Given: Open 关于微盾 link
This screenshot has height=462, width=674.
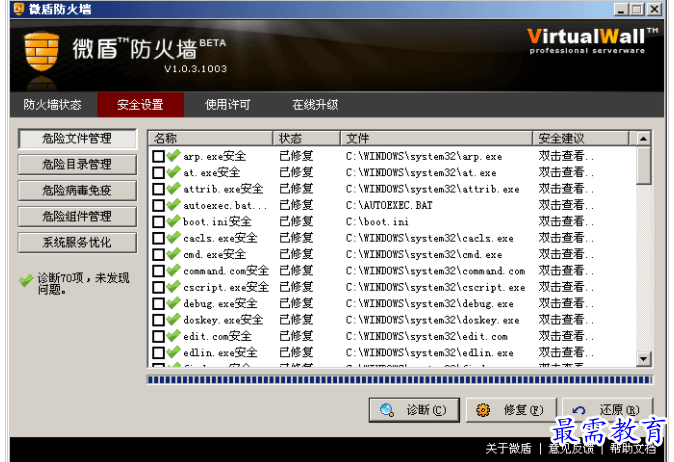Looking at the screenshot, I should click(509, 449).
